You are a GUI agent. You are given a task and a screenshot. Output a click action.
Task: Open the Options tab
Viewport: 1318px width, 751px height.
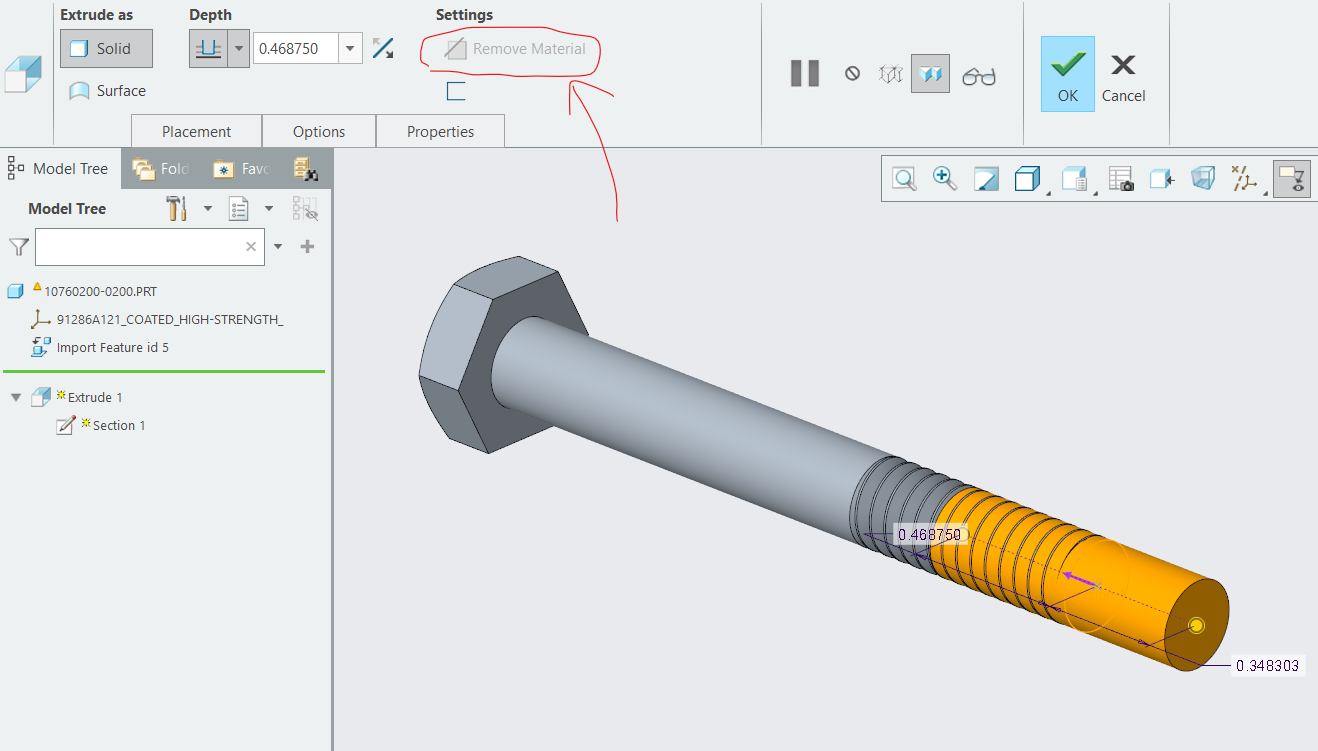tap(319, 131)
